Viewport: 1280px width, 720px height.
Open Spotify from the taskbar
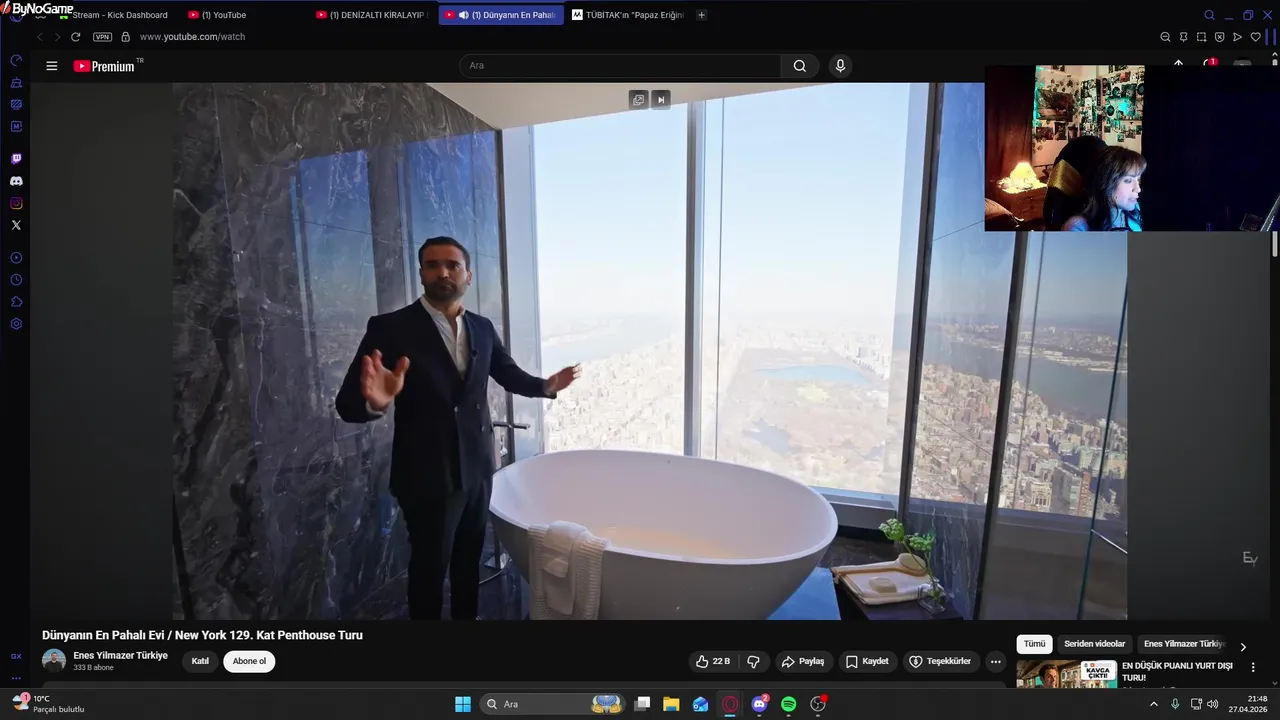tap(788, 704)
